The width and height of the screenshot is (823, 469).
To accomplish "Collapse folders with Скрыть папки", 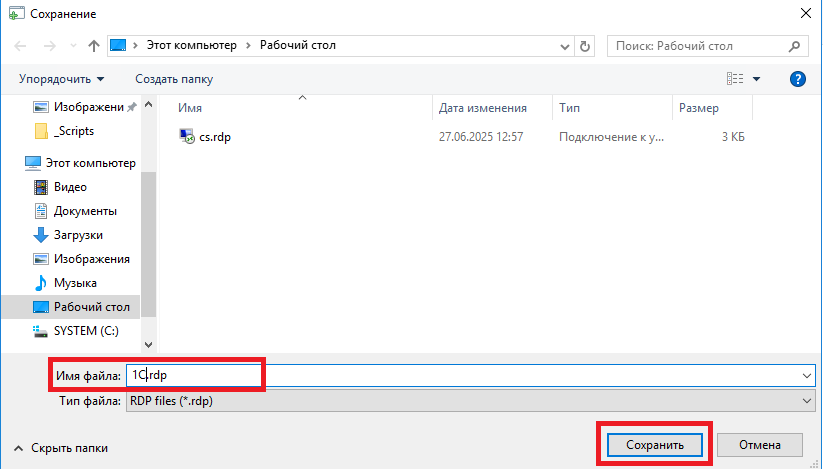I will point(61,449).
